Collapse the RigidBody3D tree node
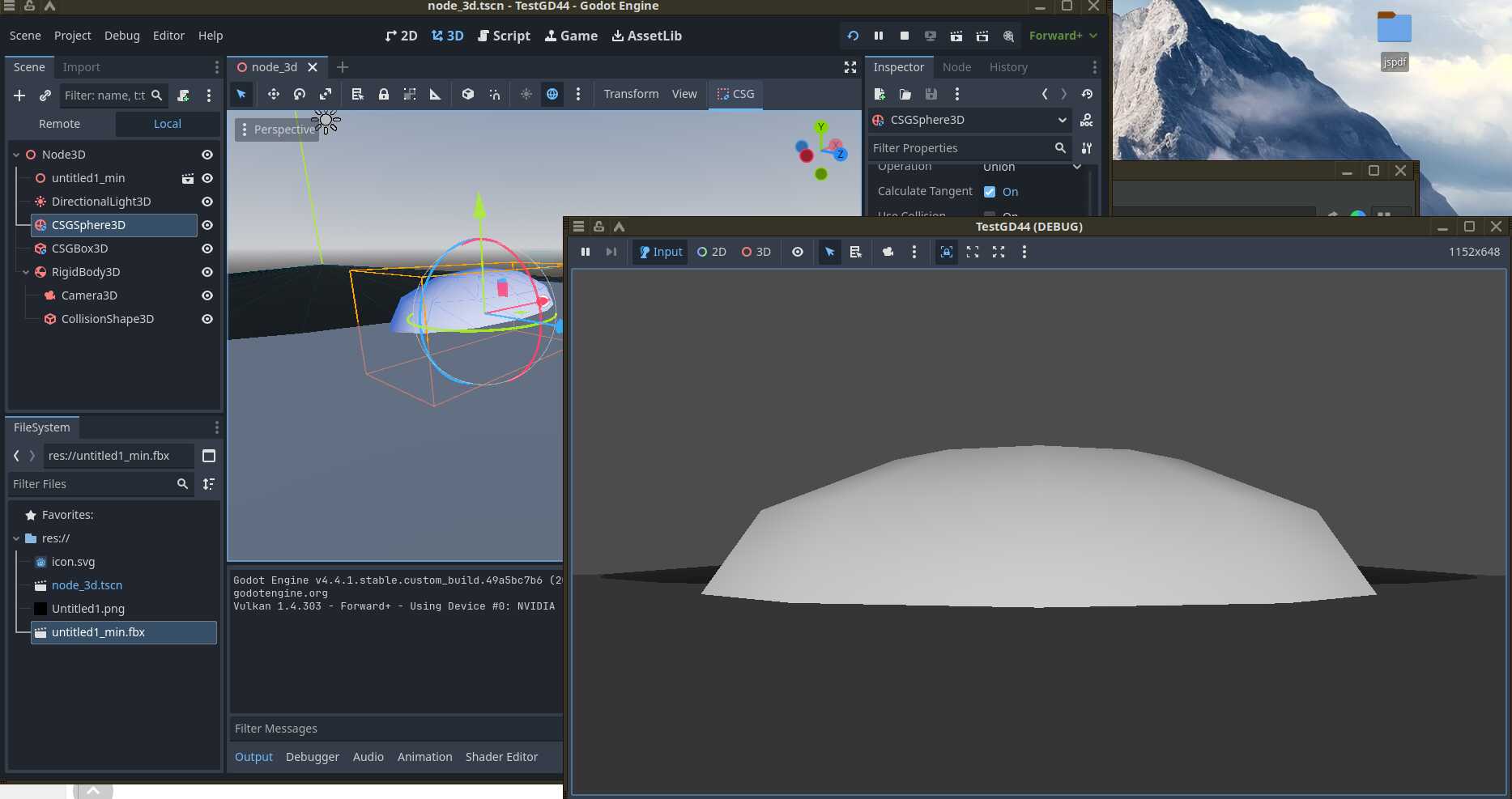Viewport: 1512px width, 799px height. (x=26, y=272)
